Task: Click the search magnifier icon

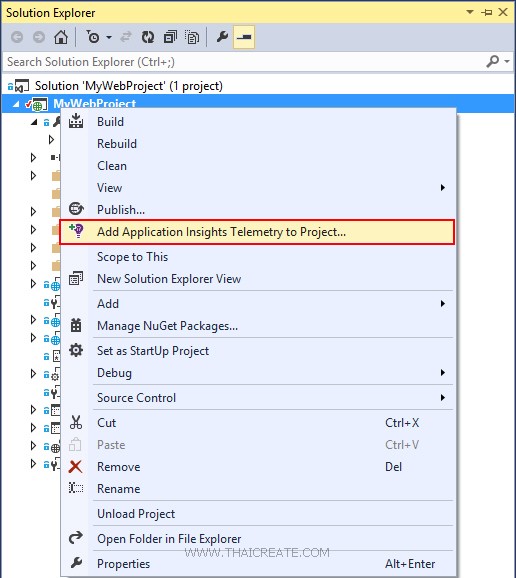Action: pos(492,61)
